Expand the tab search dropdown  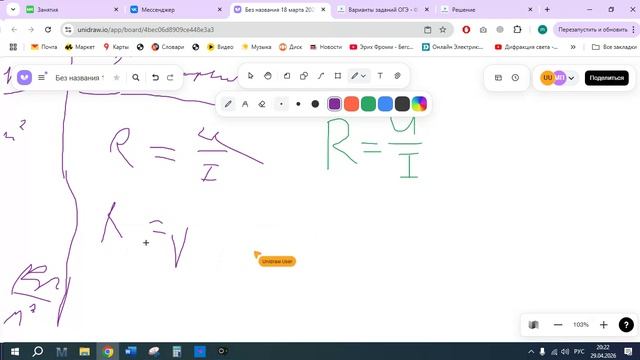click(13, 9)
